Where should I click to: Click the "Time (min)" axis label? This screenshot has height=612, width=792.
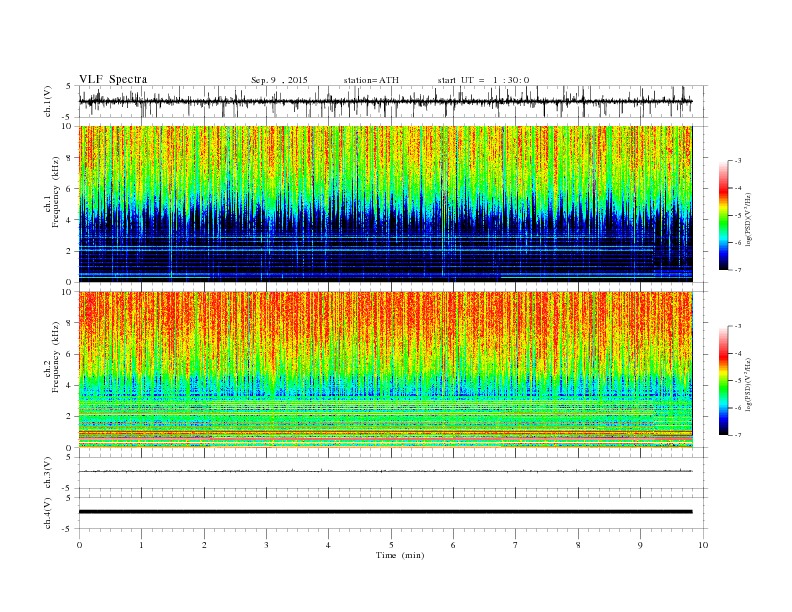400,555
